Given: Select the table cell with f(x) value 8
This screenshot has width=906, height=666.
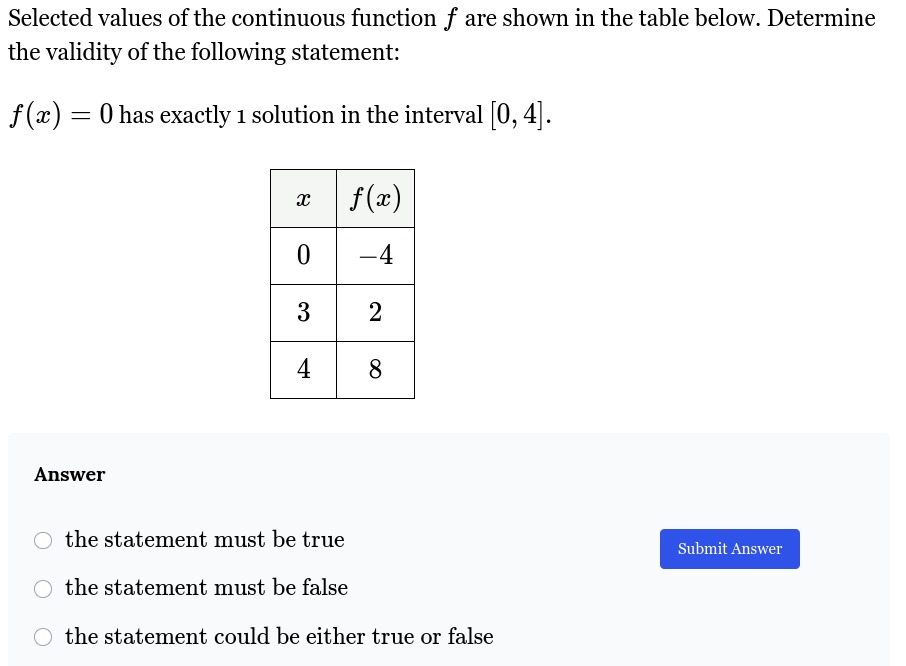Looking at the screenshot, I should (x=376, y=370).
